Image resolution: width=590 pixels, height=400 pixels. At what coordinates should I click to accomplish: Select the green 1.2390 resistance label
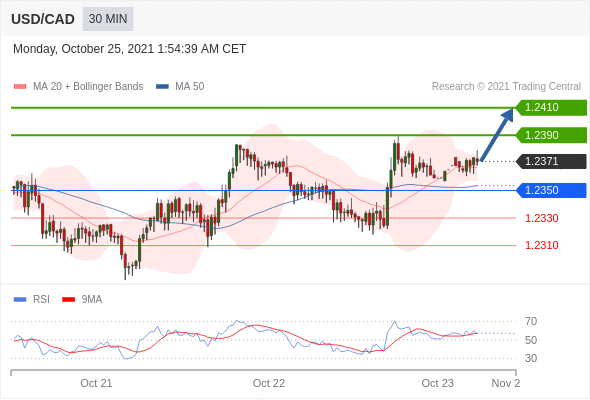tap(551, 135)
